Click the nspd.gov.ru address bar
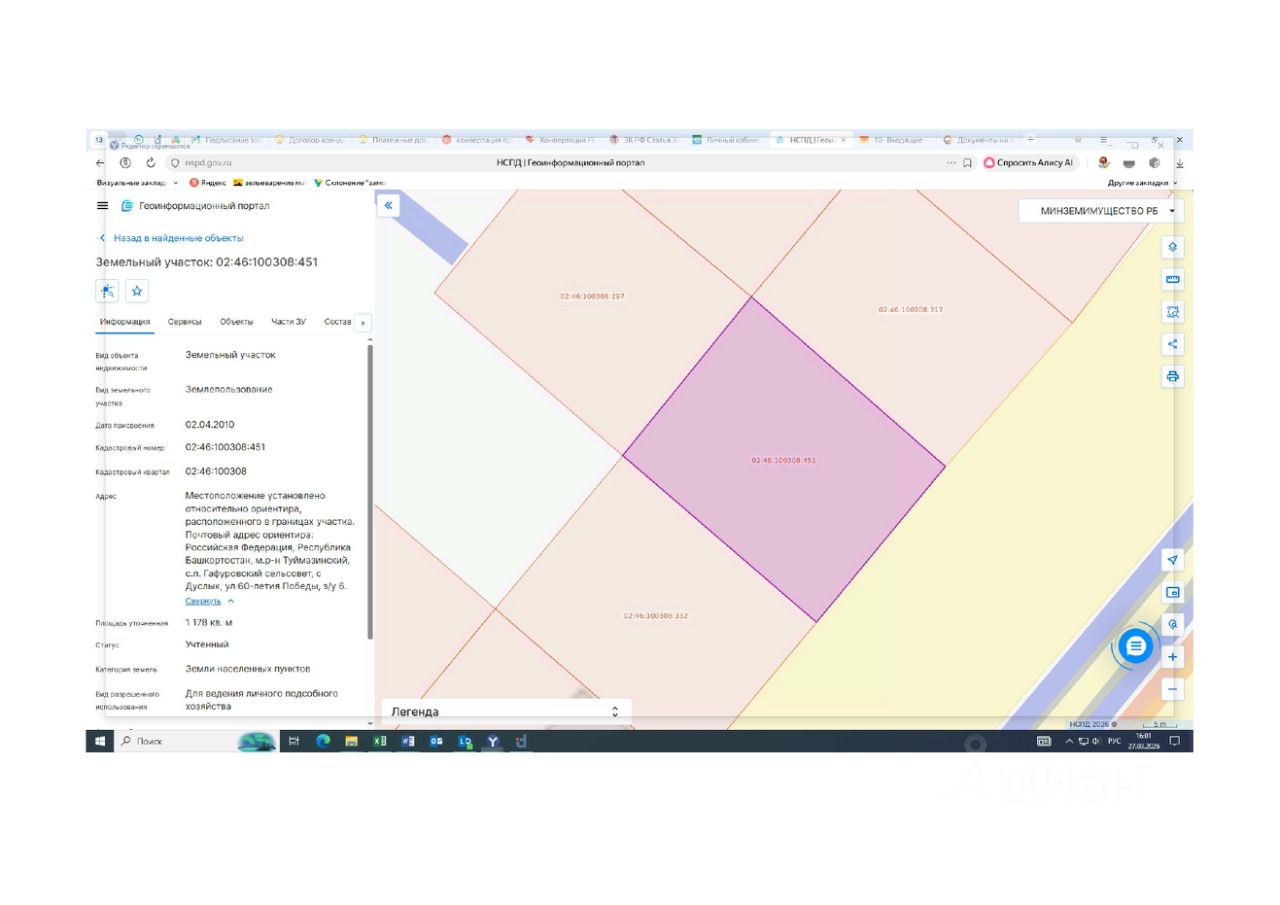This screenshot has height=905, width=1280. (208, 163)
